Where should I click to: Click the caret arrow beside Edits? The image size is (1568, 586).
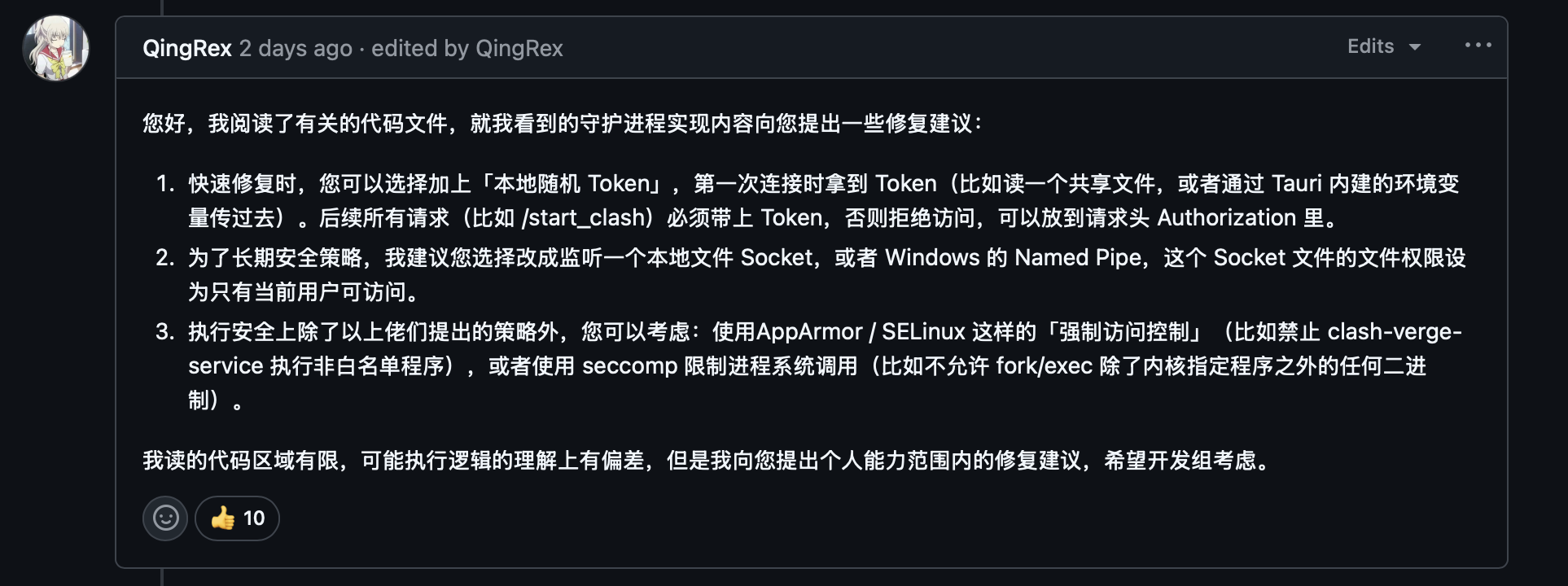coord(1415,47)
